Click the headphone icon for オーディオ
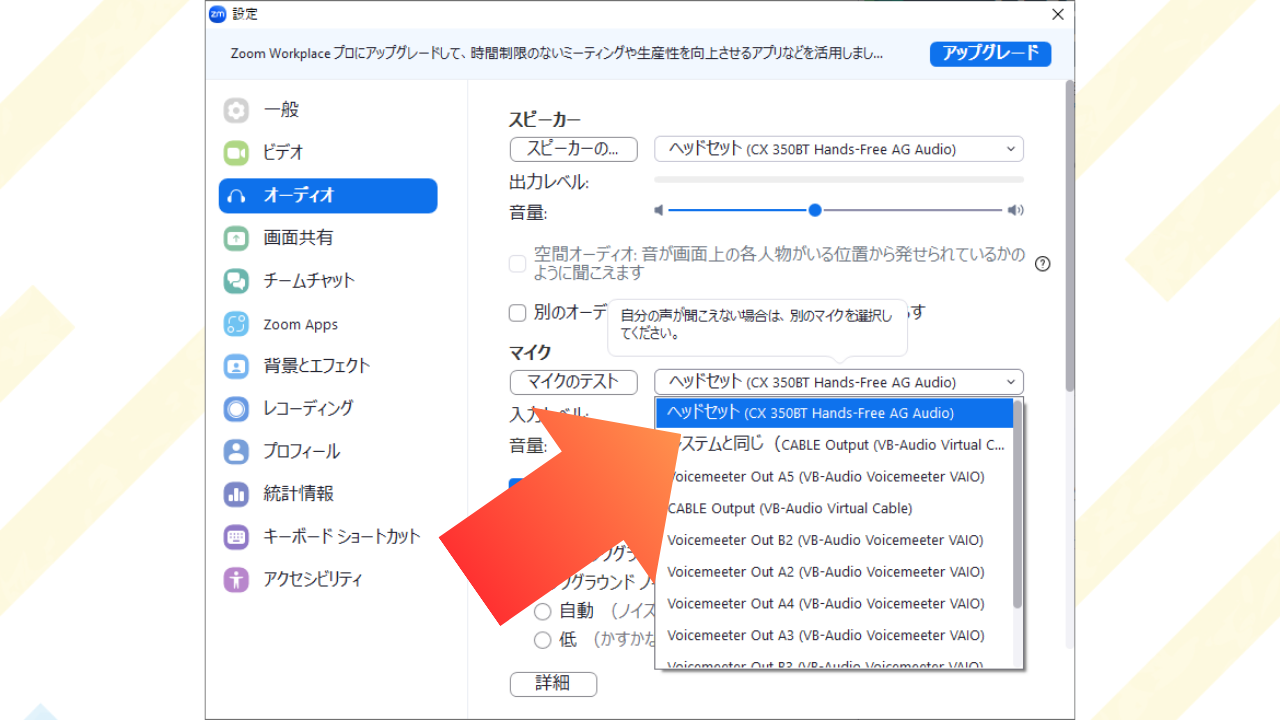The width and height of the screenshot is (1280, 720). pos(236,196)
